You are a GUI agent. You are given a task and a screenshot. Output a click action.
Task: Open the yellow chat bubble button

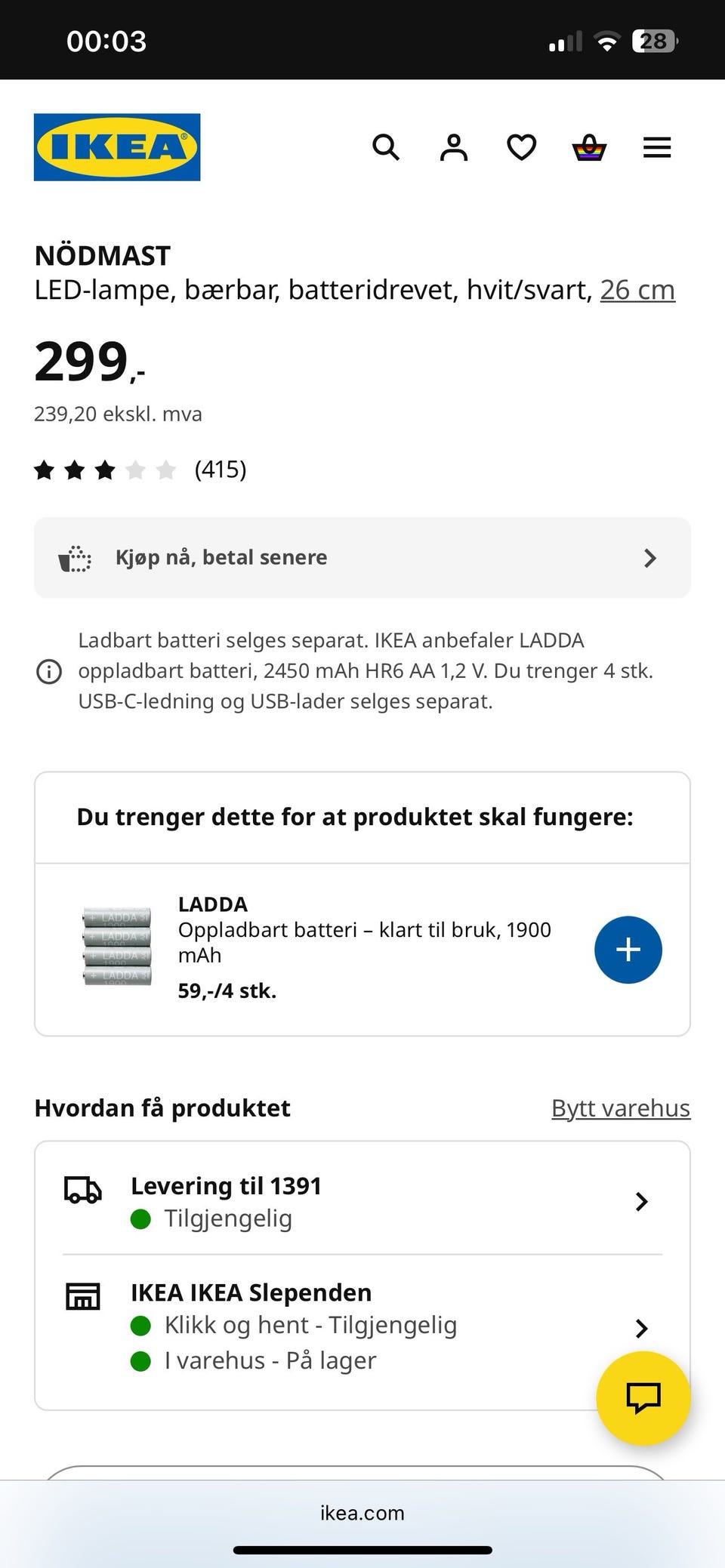(x=643, y=1398)
